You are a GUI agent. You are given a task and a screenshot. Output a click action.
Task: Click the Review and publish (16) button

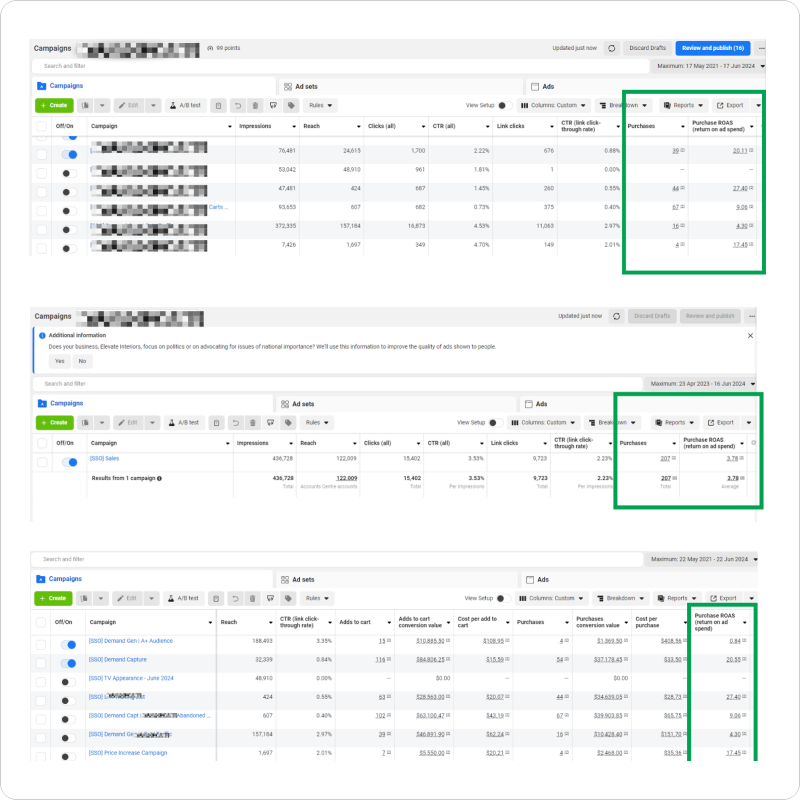coord(712,48)
